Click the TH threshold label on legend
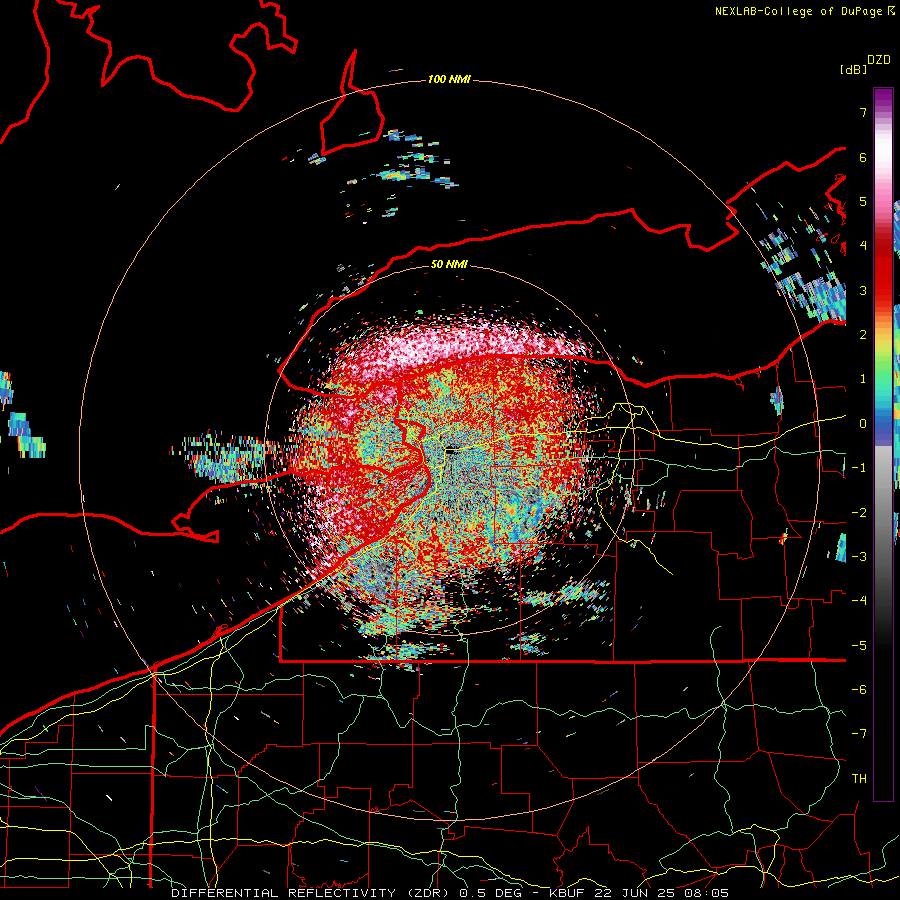Screen dimensions: 900x900 [x=859, y=779]
